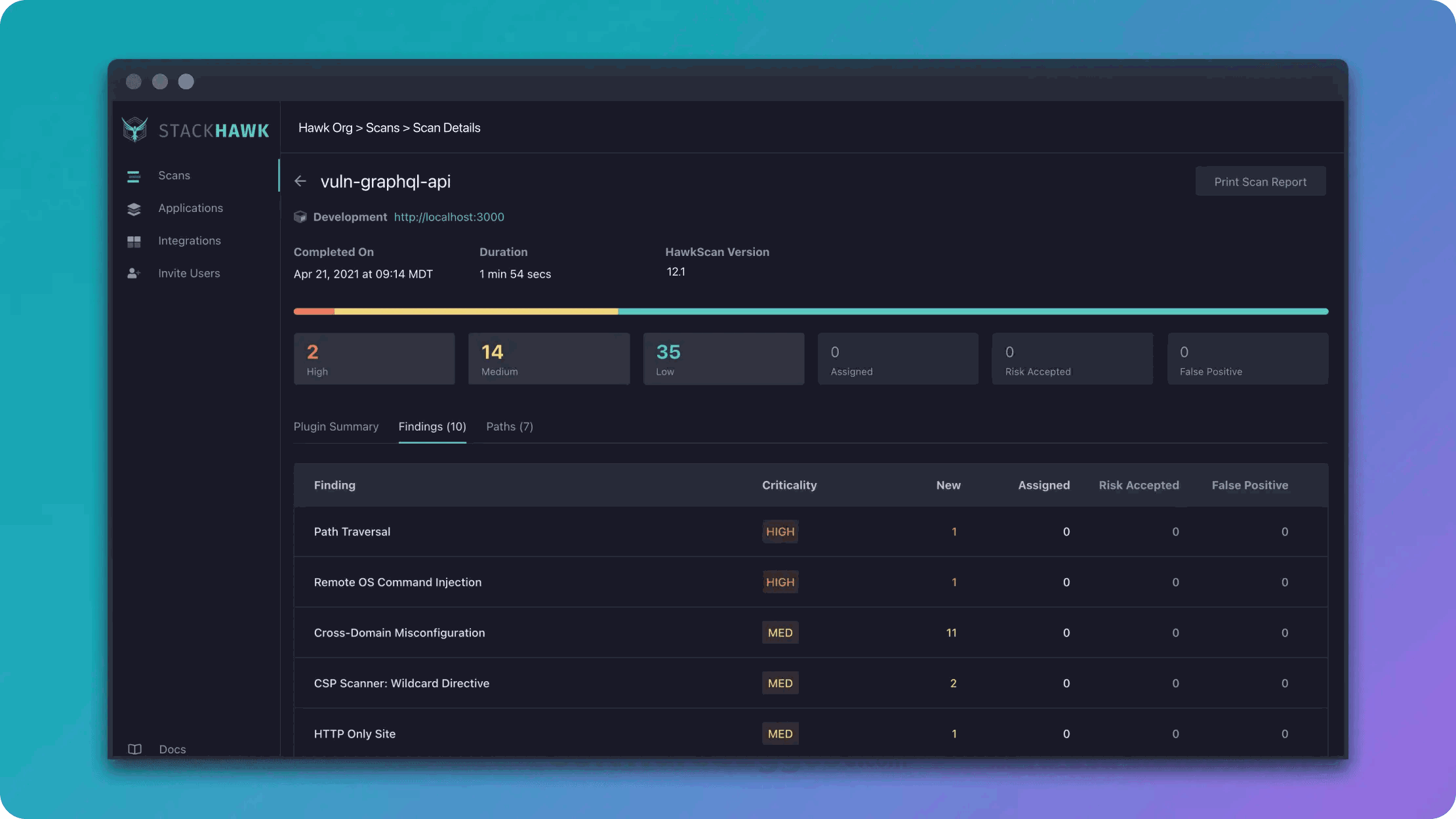Click the Development environment cube icon
This screenshot has width=1456, height=819.
pos(300,217)
